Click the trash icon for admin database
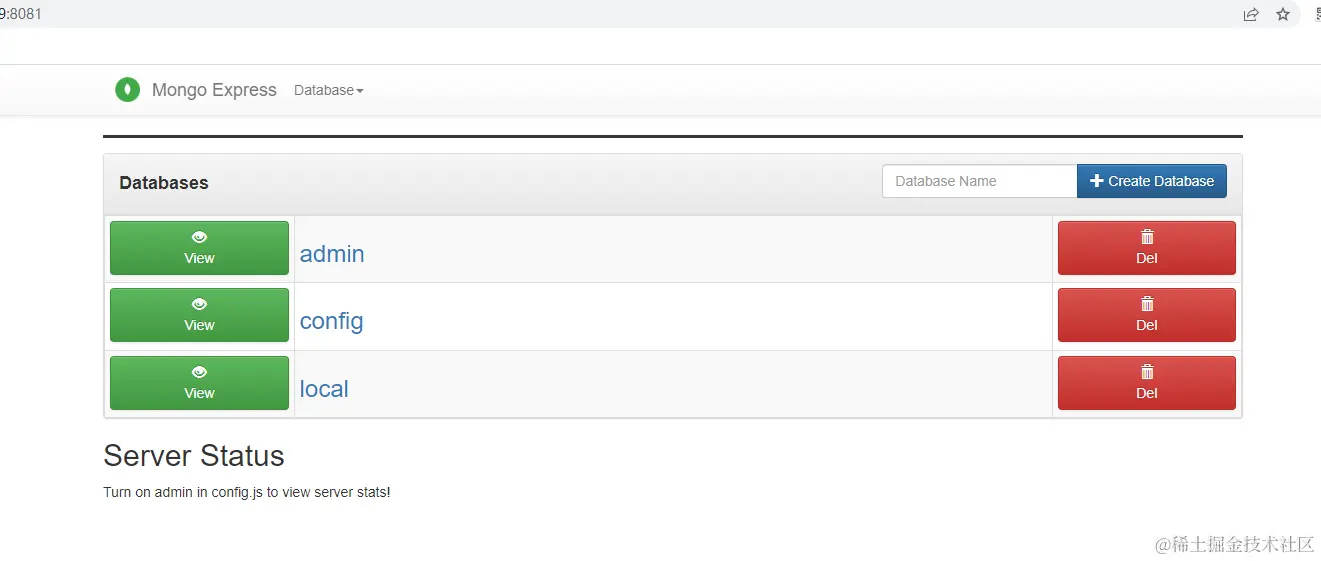Screen dimensions: 1321x561 click(1147, 237)
